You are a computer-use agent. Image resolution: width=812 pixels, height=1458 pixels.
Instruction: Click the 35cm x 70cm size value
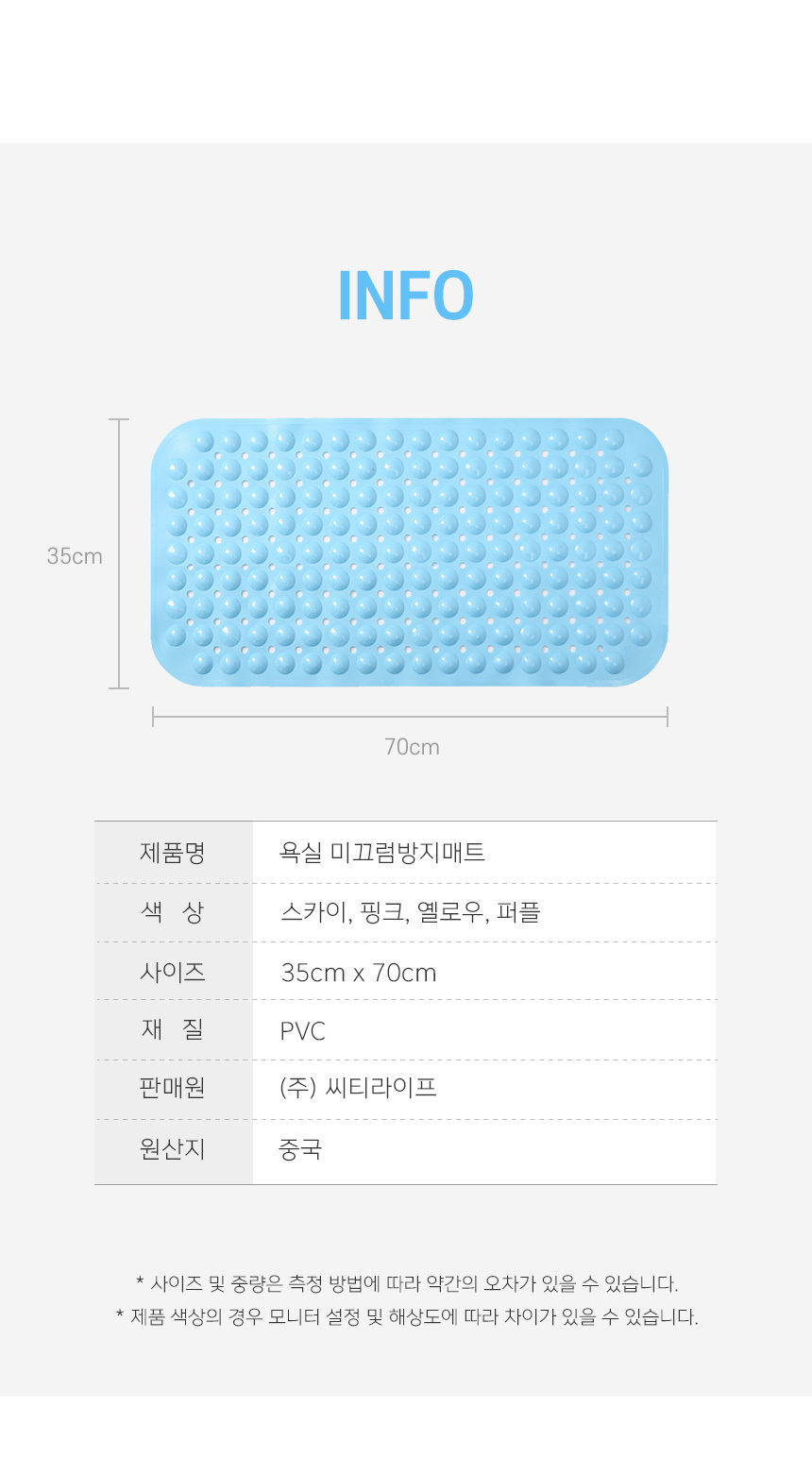[359, 973]
